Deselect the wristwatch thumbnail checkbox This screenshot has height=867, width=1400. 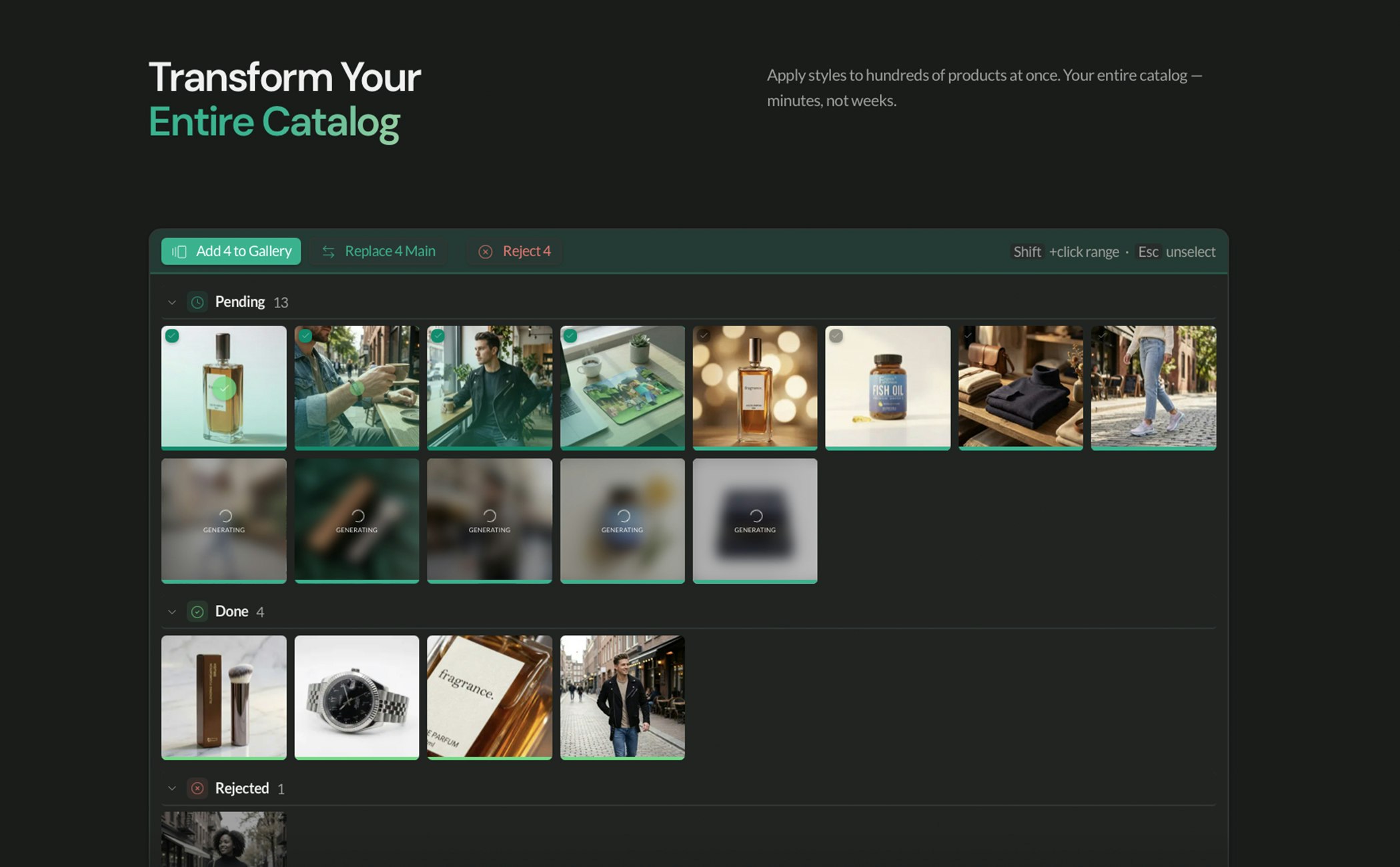(305, 336)
